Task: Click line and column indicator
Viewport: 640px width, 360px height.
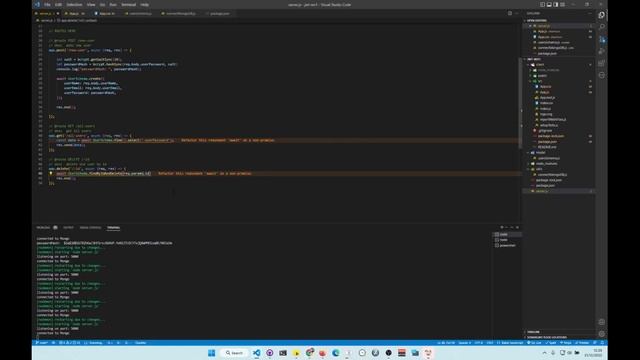Action: click(446, 343)
